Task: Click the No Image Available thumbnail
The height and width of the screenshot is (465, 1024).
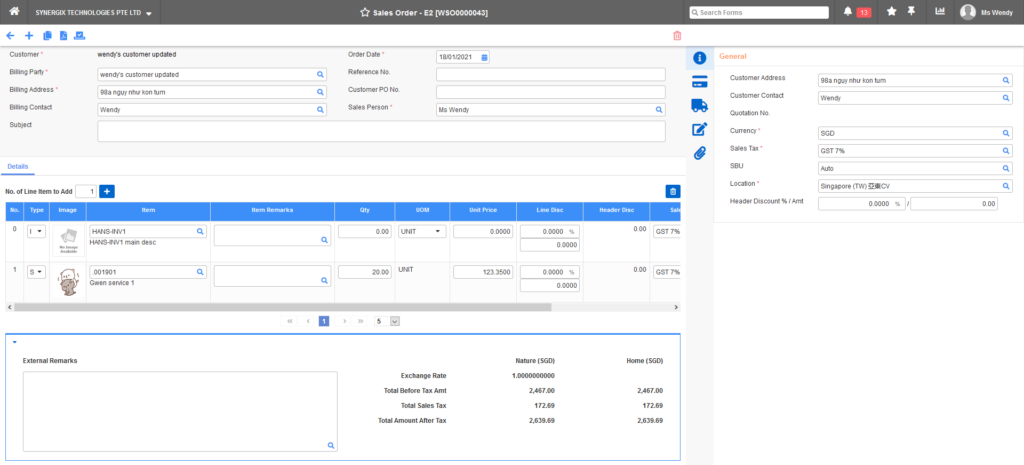Action: tap(68, 241)
